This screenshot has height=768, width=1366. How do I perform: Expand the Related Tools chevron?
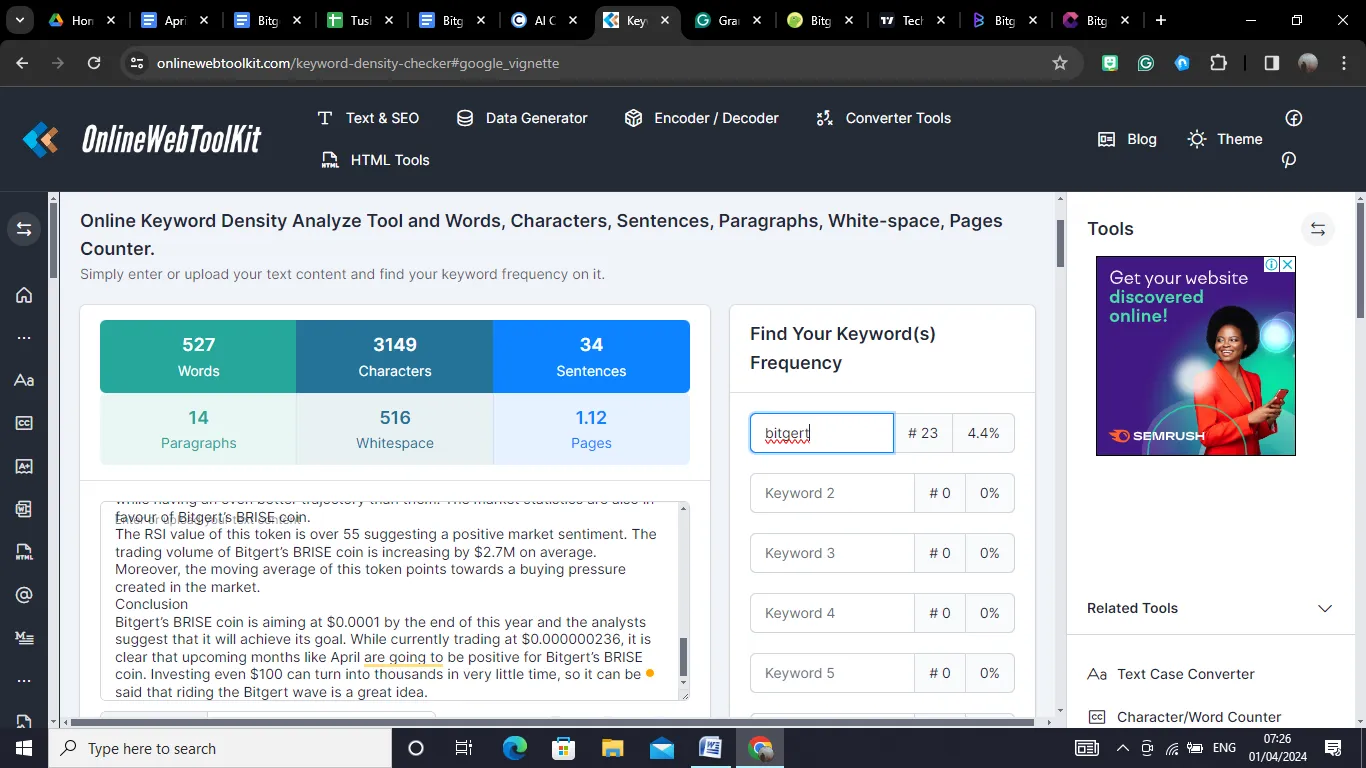[1325, 608]
